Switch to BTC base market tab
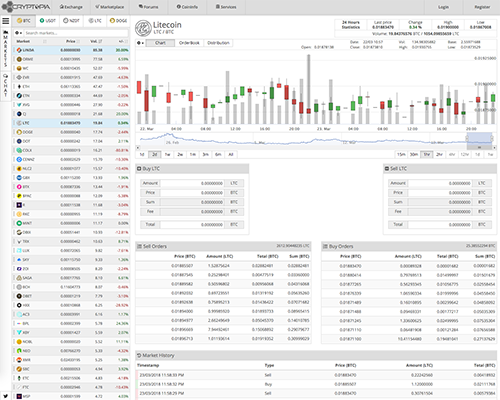The image size is (500, 400). click(x=24, y=21)
